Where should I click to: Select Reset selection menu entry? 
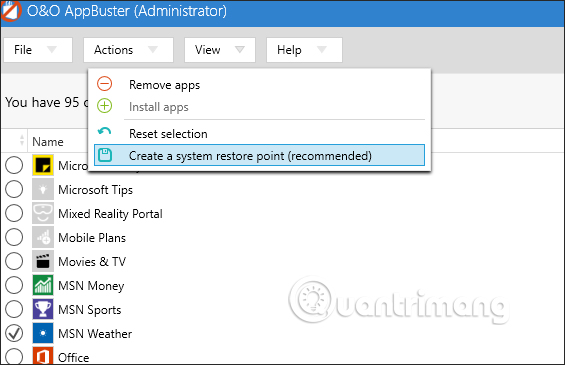[259, 134]
